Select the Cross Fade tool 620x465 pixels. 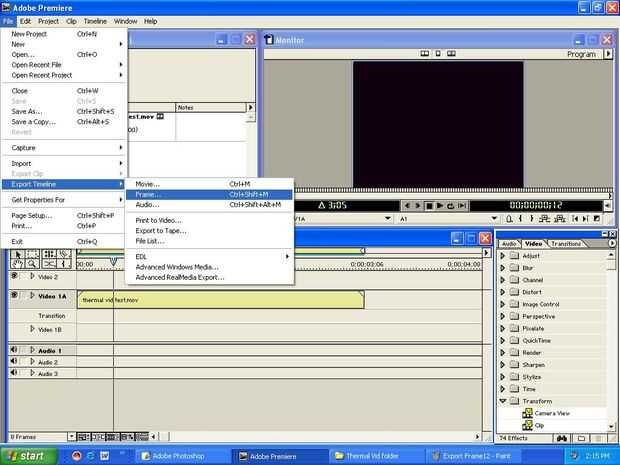click(49, 264)
